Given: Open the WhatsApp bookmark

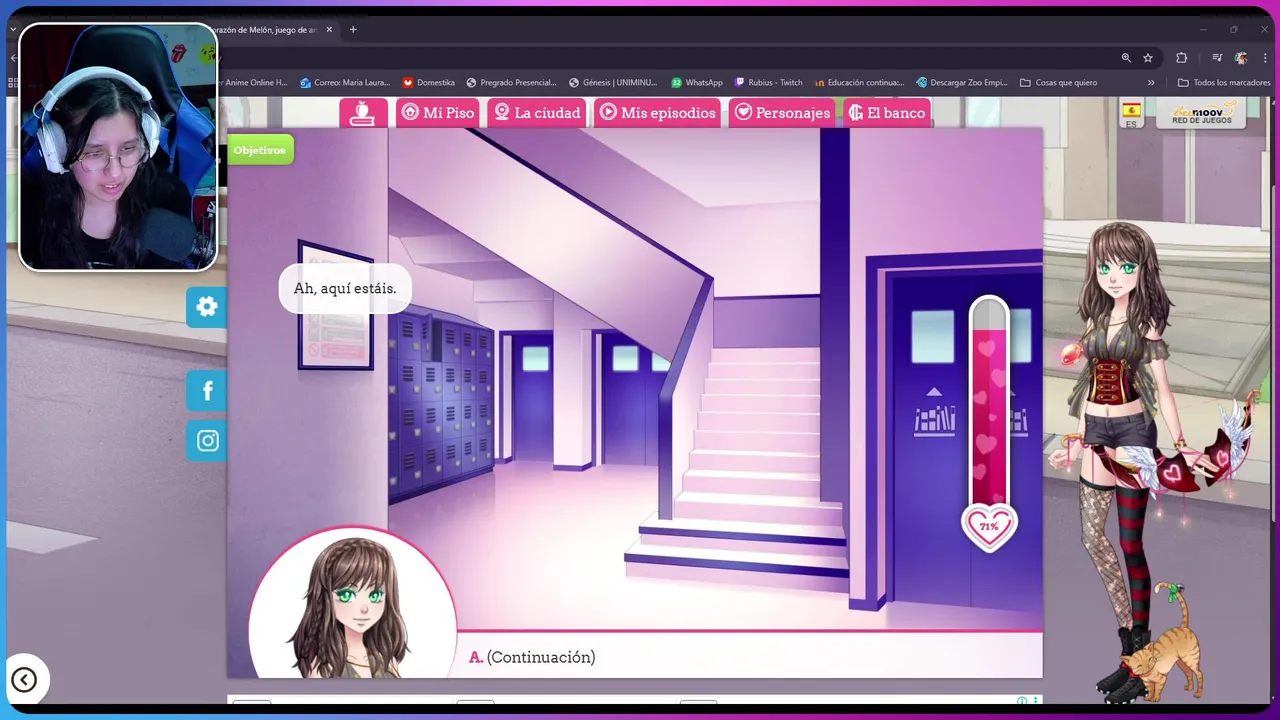Looking at the screenshot, I should (697, 83).
